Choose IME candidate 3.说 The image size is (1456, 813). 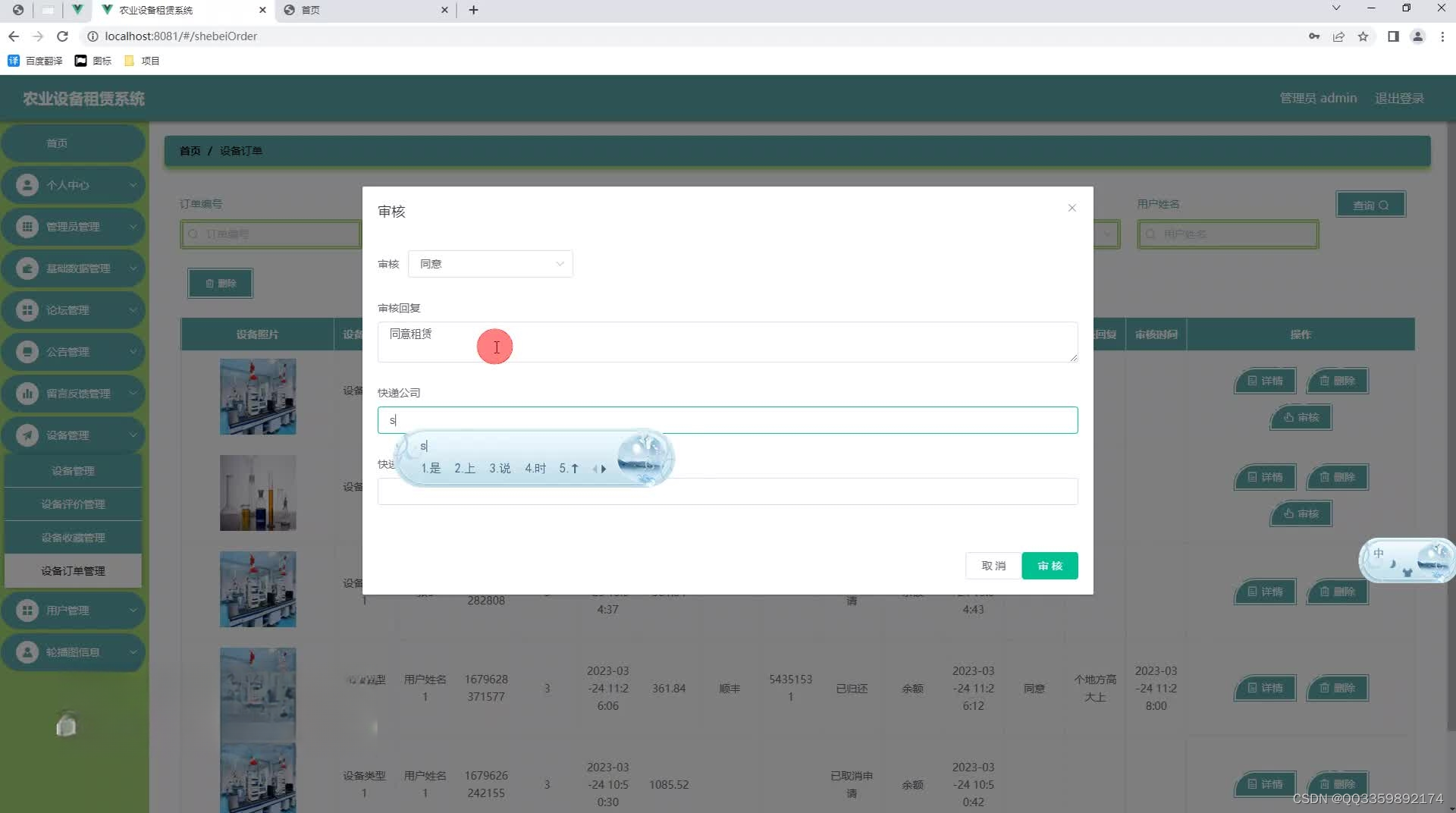click(x=500, y=469)
